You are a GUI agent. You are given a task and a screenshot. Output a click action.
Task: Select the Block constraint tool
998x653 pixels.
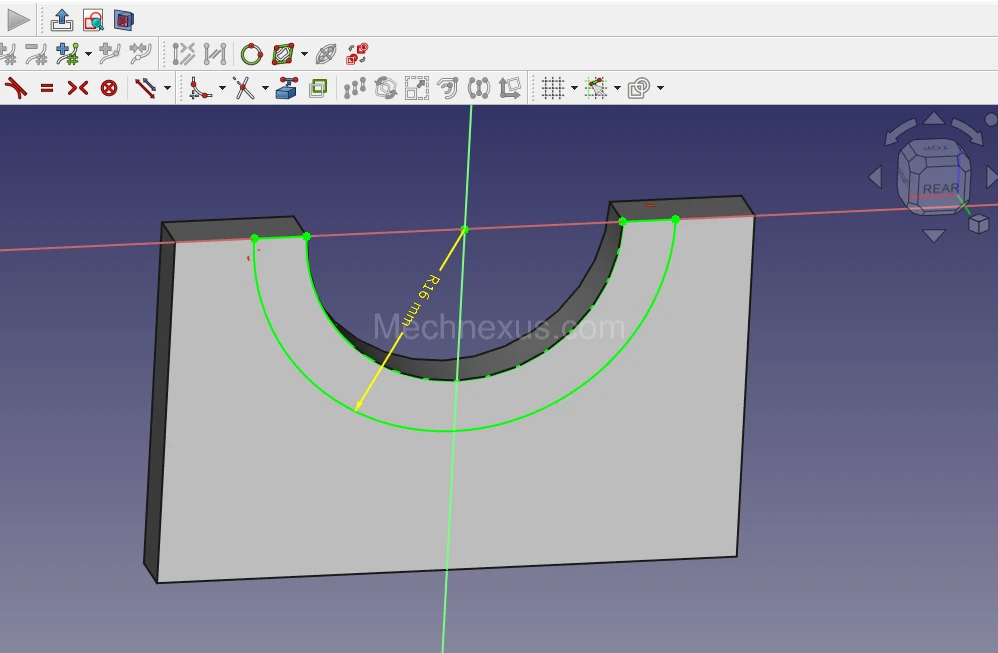[x=109, y=88]
